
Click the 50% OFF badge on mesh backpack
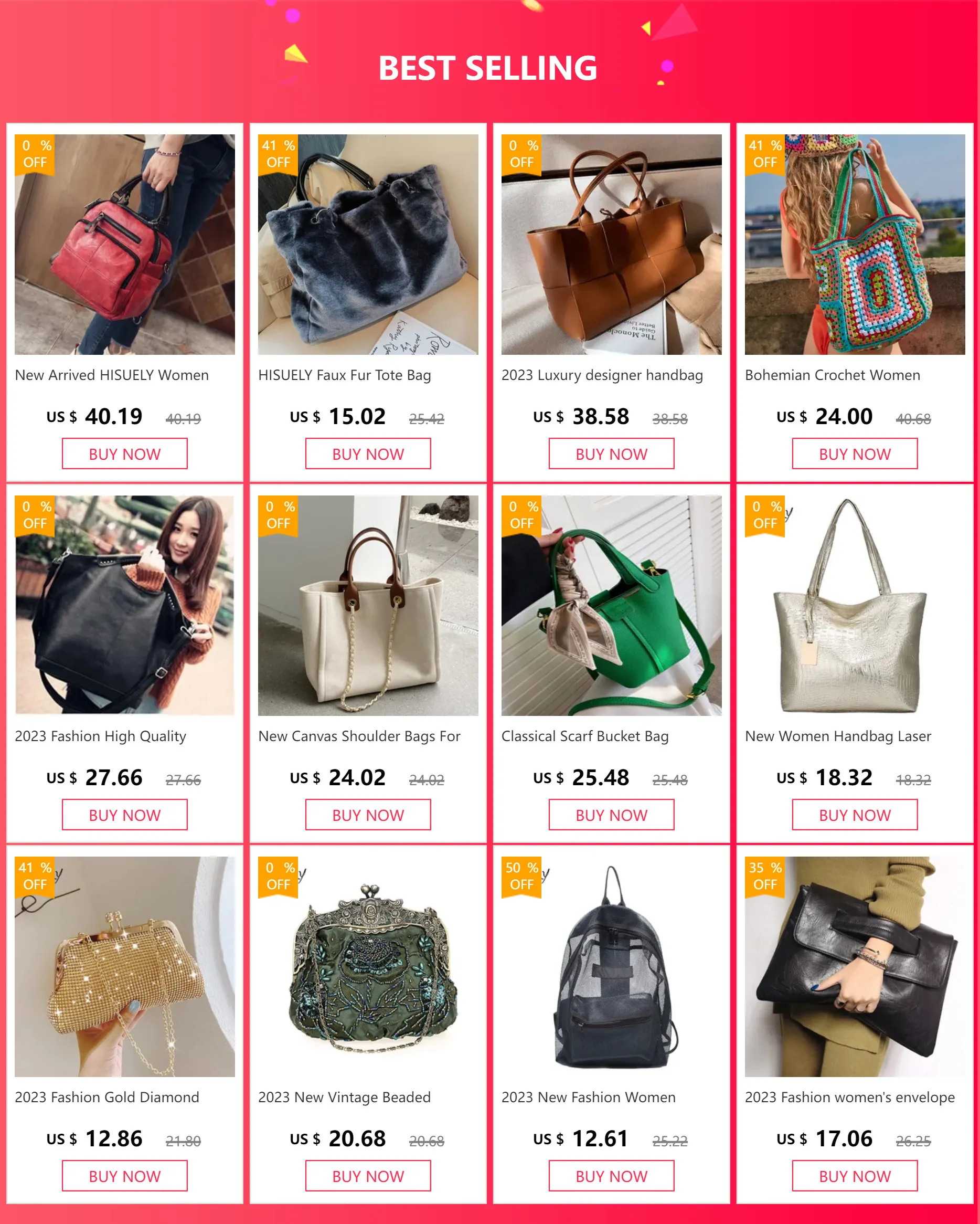(521, 877)
